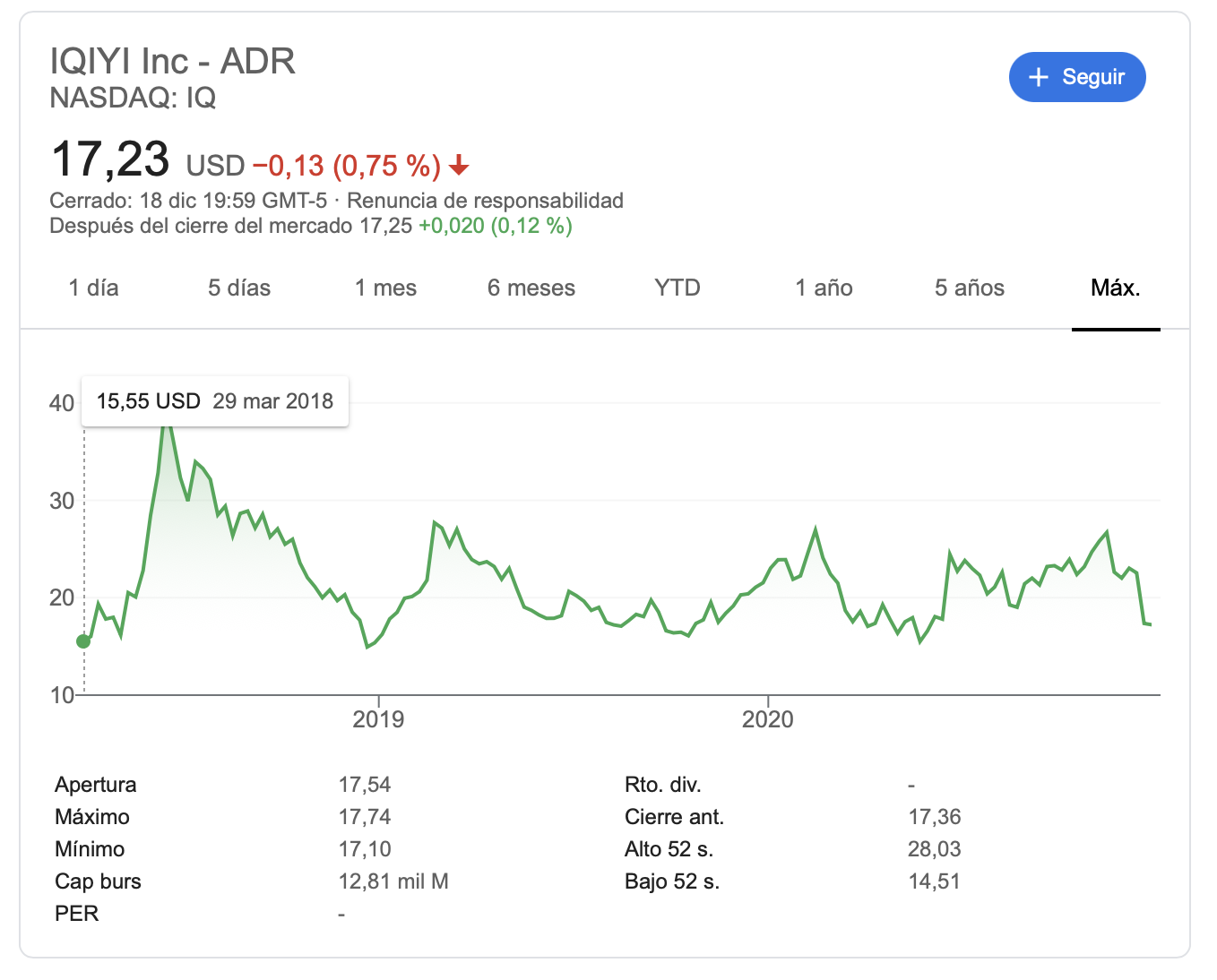Select the 1 mes range tab
This screenshot has width=1217, height=980.
[x=385, y=288]
